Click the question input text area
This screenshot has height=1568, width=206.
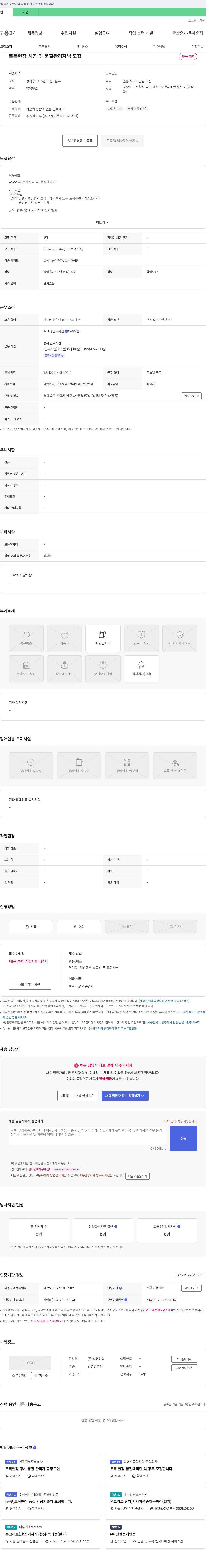tap(88, 1136)
